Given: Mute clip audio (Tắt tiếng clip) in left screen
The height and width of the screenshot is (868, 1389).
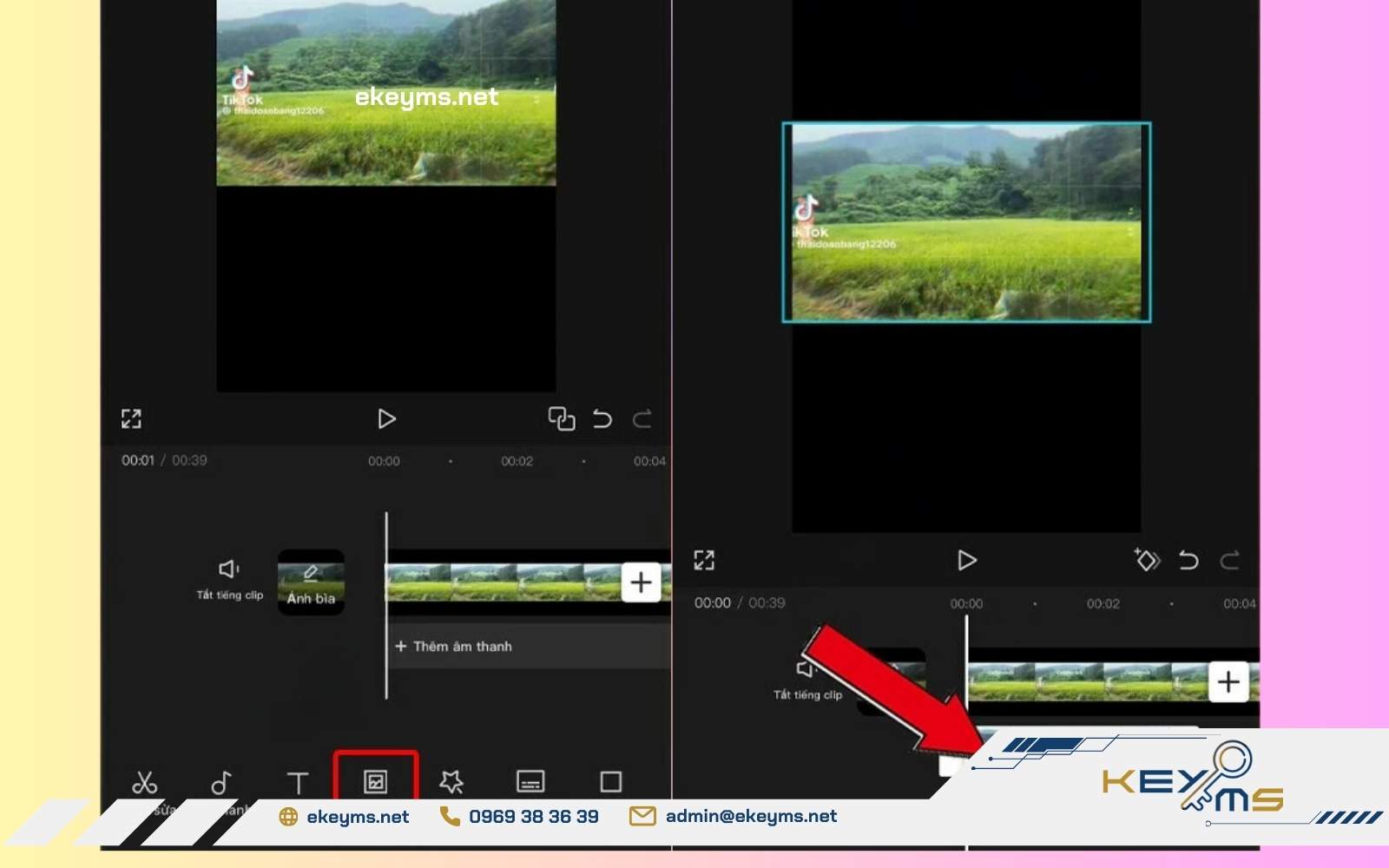Looking at the screenshot, I should coord(229,580).
